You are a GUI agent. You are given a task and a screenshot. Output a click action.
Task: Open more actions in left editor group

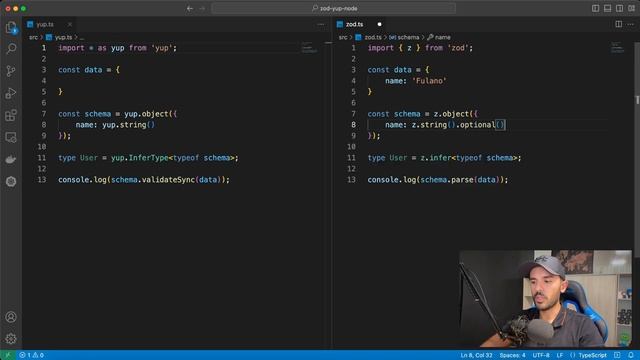click(x=321, y=24)
